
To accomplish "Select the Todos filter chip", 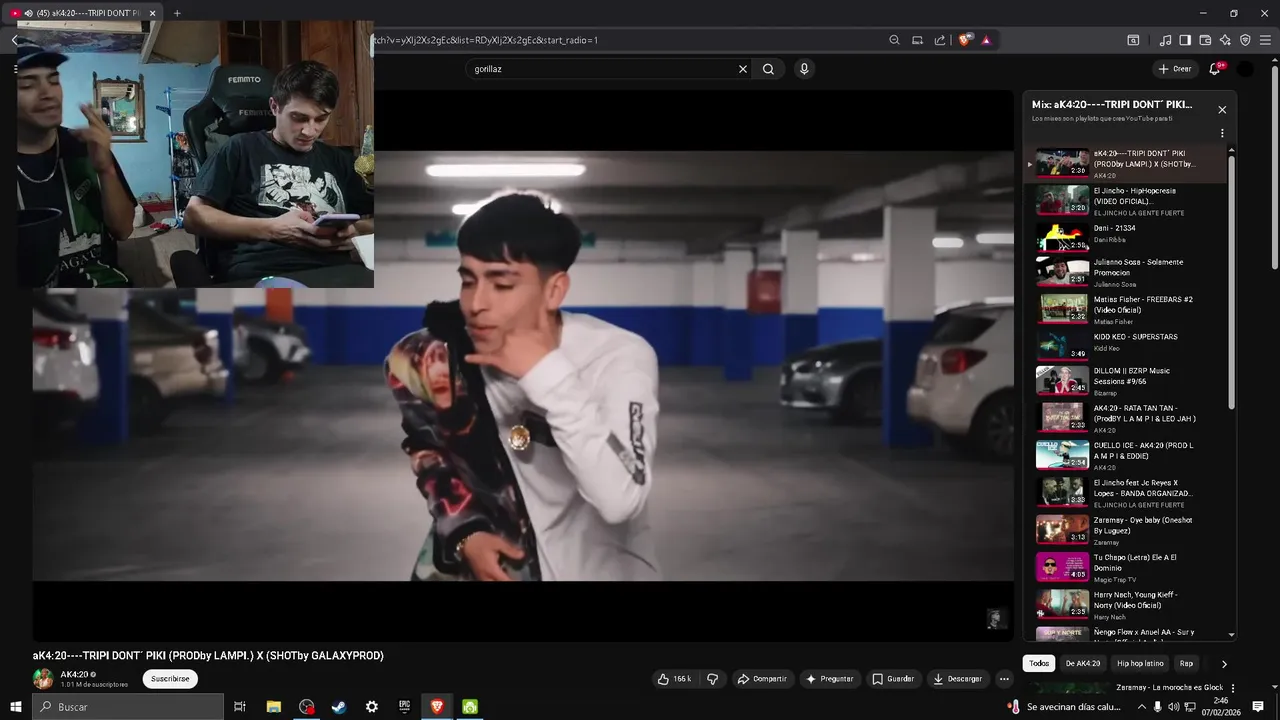I will 1039,663.
